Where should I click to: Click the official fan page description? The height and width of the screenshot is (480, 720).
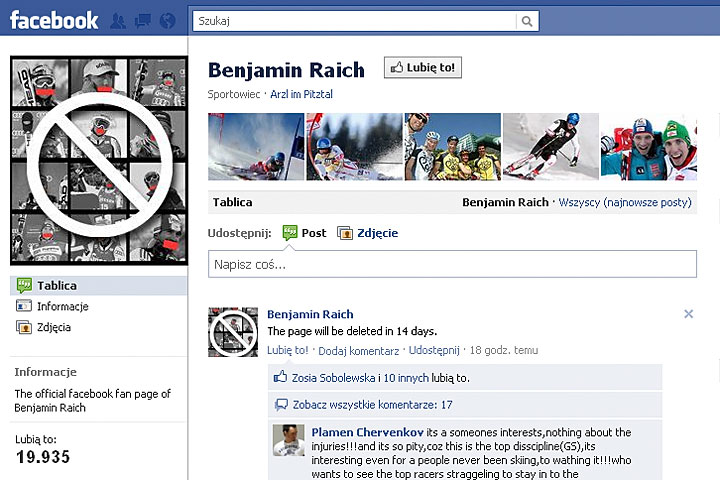(92, 401)
